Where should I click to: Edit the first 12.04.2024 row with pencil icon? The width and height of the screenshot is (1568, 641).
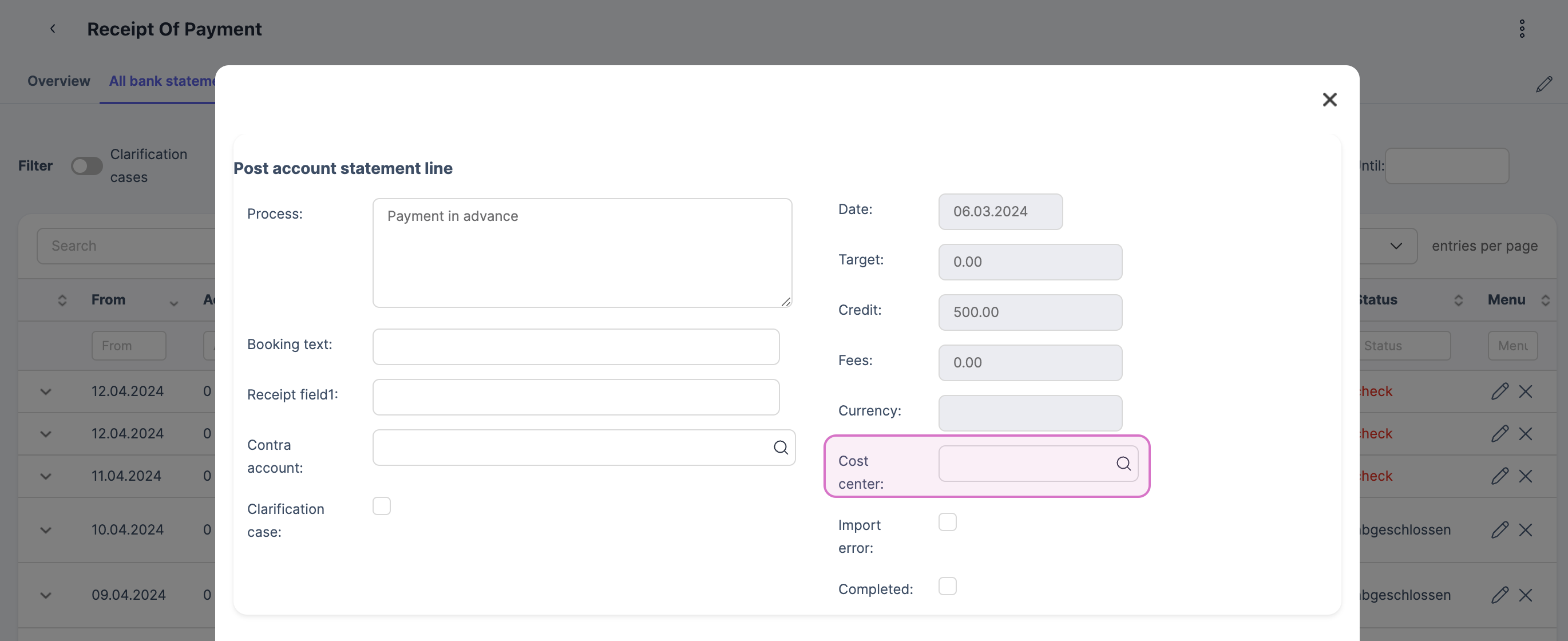pyautogui.click(x=1501, y=391)
